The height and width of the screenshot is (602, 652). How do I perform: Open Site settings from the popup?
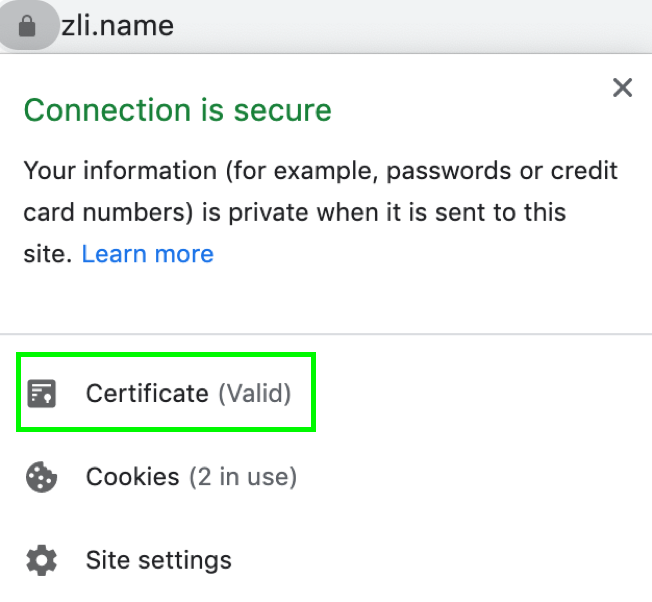(158, 560)
